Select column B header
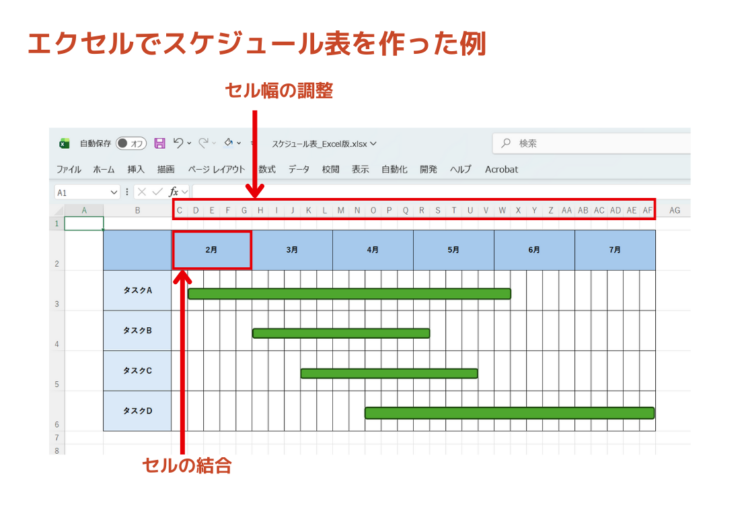 click(x=137, y=210)
